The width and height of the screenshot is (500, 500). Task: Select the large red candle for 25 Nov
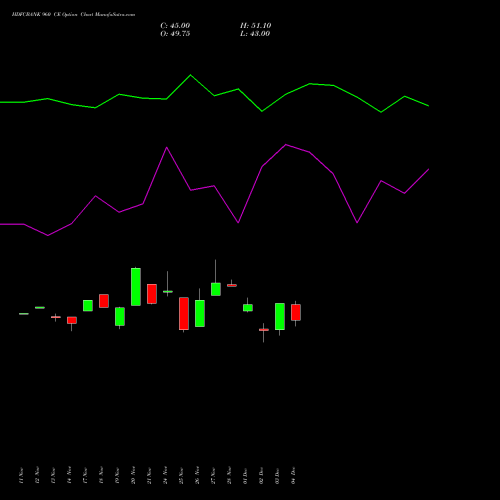(184, 314)
